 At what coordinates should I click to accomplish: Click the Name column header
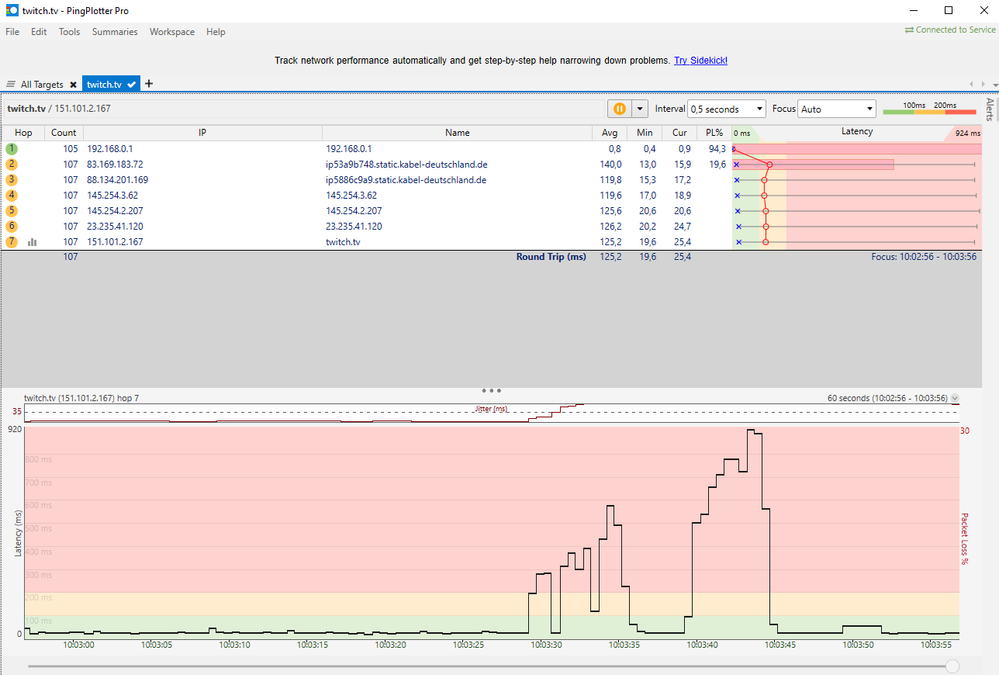coord(457,133)
